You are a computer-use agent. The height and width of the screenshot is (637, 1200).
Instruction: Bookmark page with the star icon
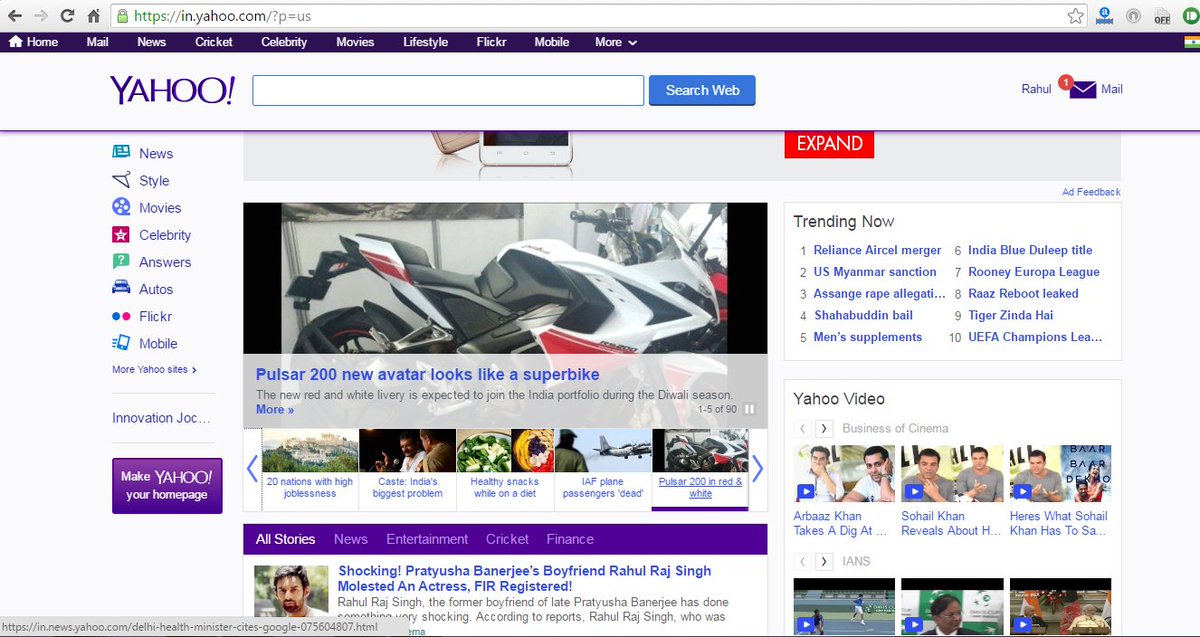point(1075,16)
